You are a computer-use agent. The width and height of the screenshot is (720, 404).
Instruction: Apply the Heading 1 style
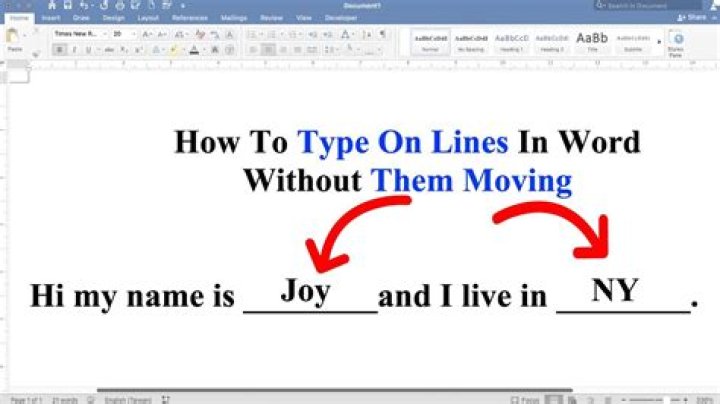pos(514,40)
